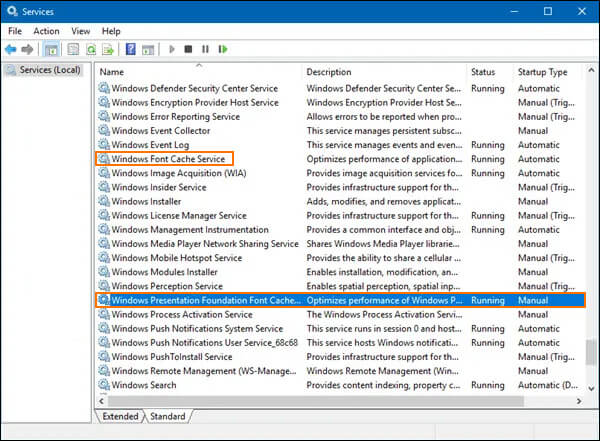This screenshot has width=600, height=441.
Task: Select Windows Management Instrumentation row
Action: pos(340,229)
